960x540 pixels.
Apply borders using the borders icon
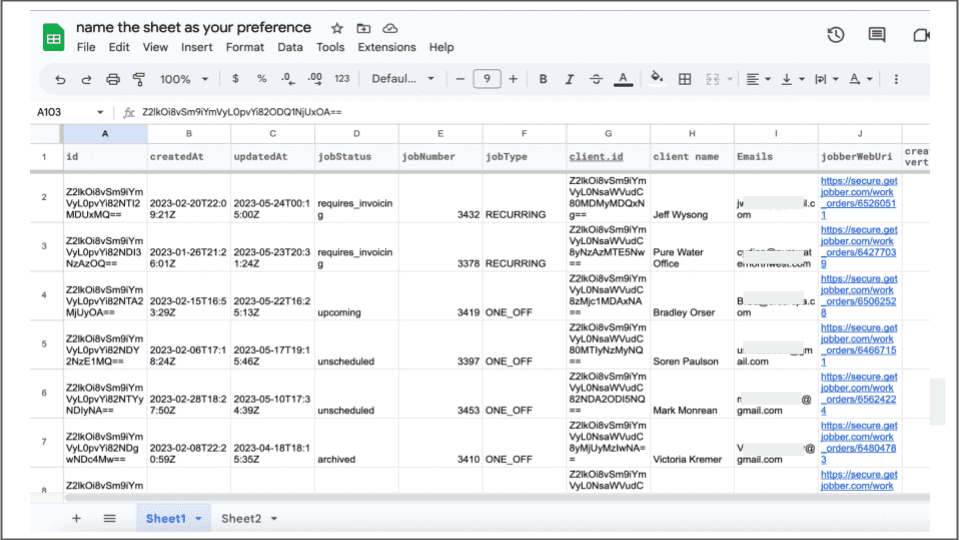click(685, 79)
